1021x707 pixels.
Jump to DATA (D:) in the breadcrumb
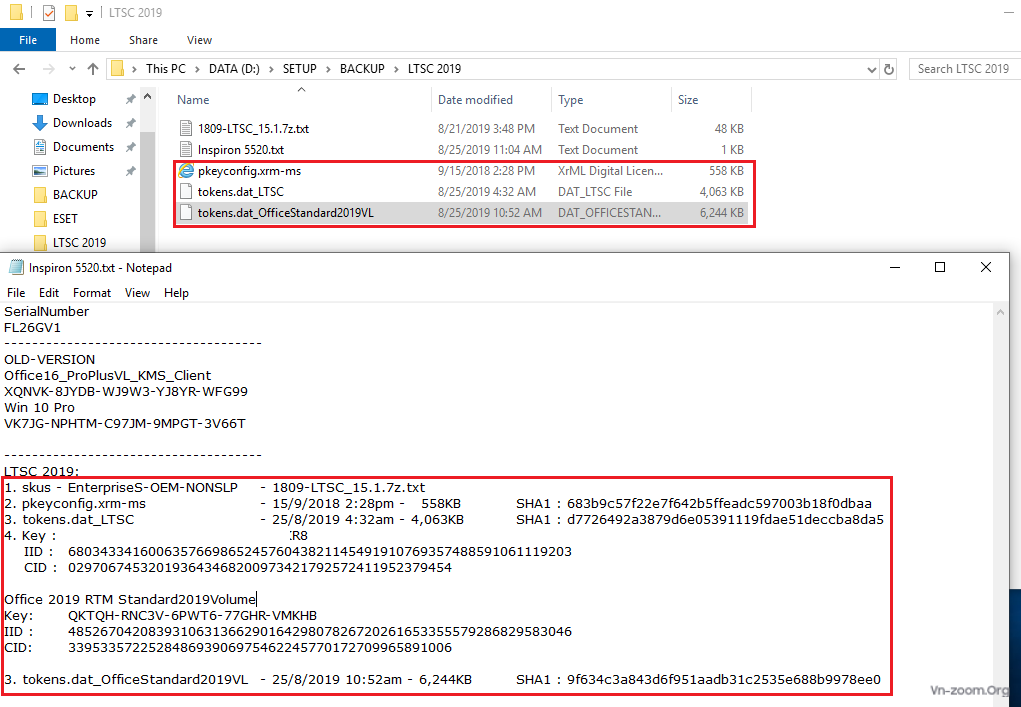click(234, 68)
